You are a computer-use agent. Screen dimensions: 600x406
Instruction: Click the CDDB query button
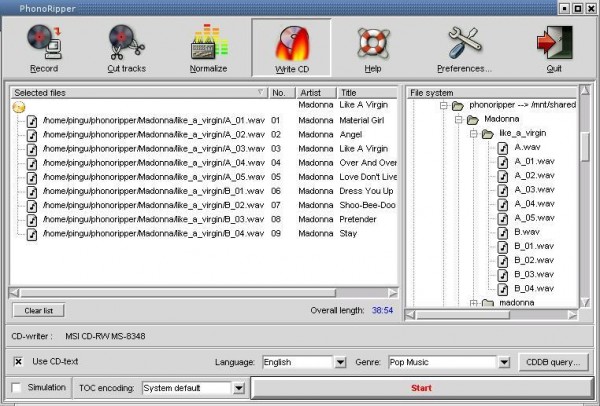coord(553,362)
